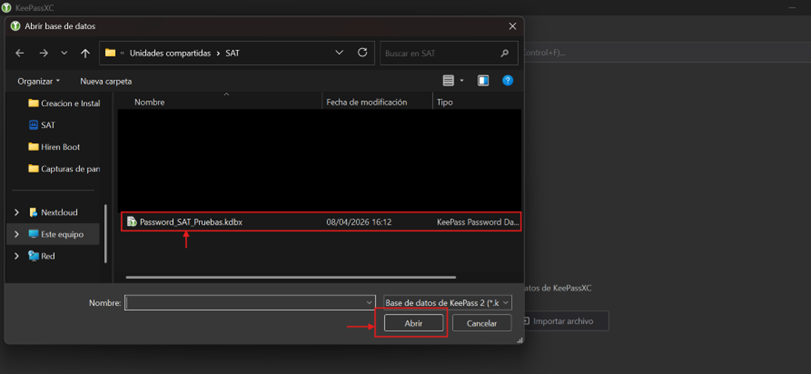Image resolution: width=811 pixels, height=374 pixels.
Task: Go back using the left arrow
Action: point(20,53)
